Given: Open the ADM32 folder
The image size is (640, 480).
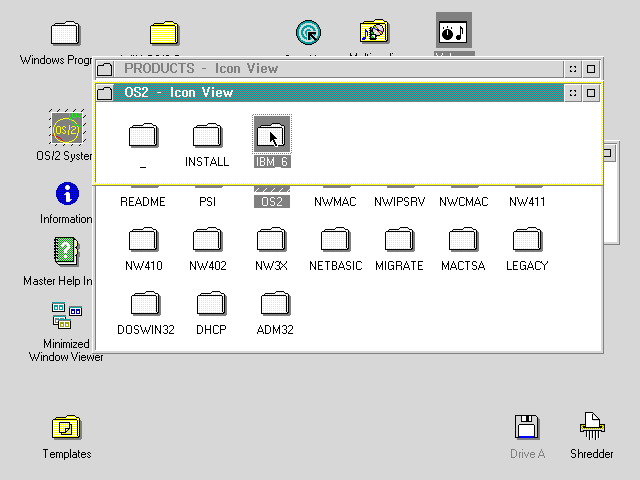Looking at the screenshot, I should coord(275,303).
